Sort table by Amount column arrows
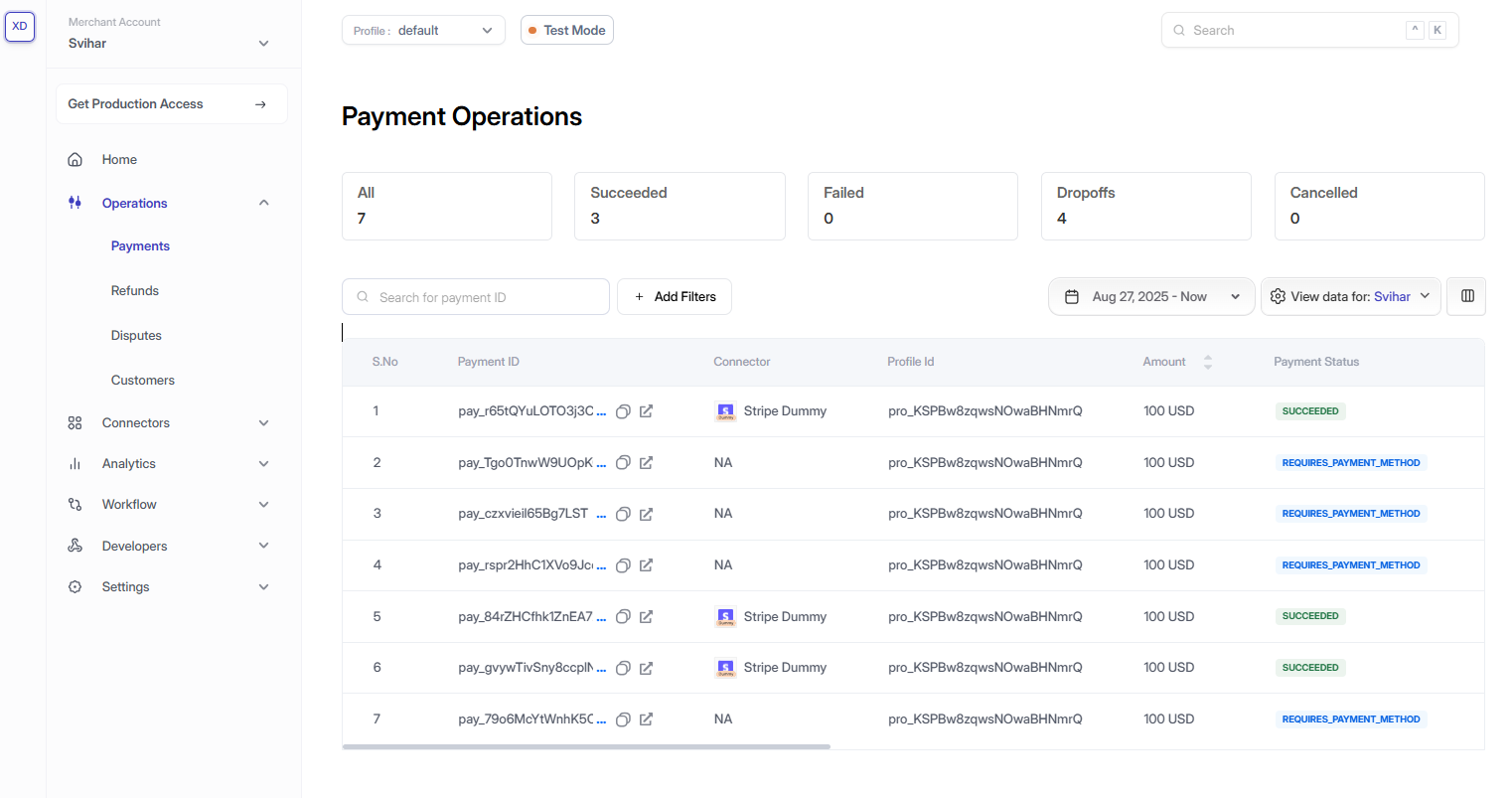1512x798 pixels. click(1207, 362)
